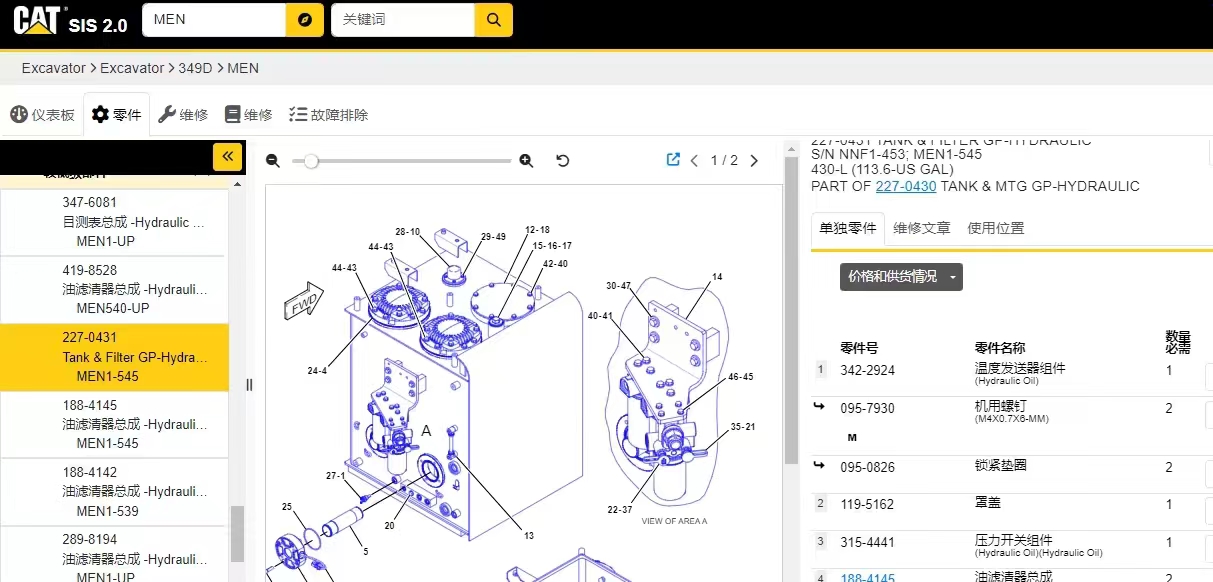Select 347-6081 目测表总成 list item
This screenshot has height=582, width=1213.
pos(114,222)
